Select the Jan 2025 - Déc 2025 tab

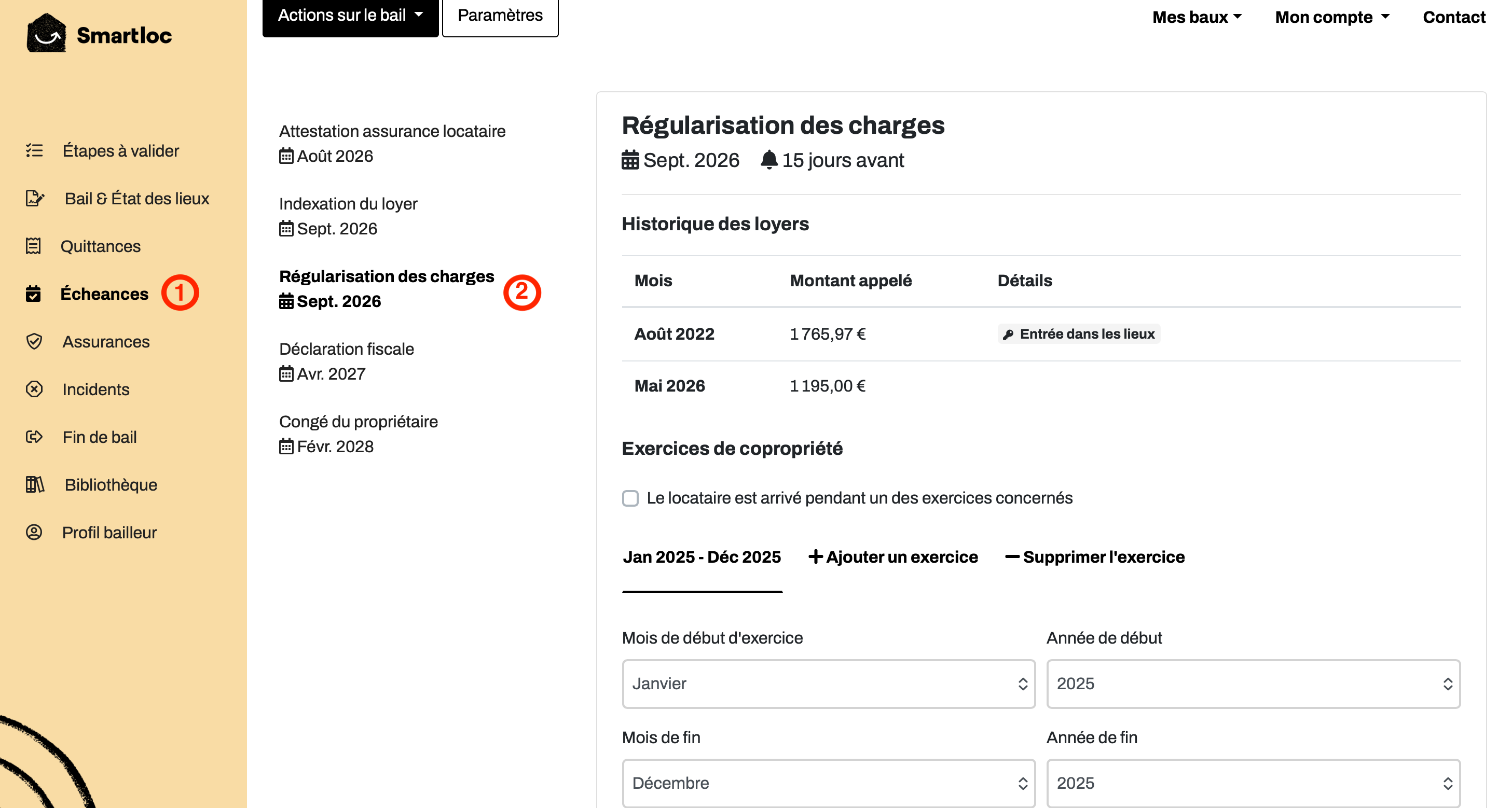coord(702,557)
